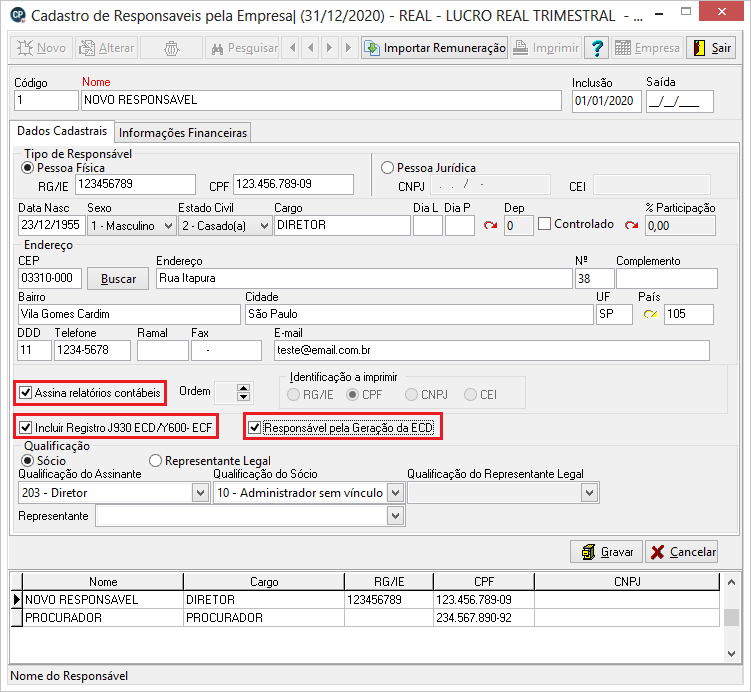Click the Telefone input field

point(92,351)
